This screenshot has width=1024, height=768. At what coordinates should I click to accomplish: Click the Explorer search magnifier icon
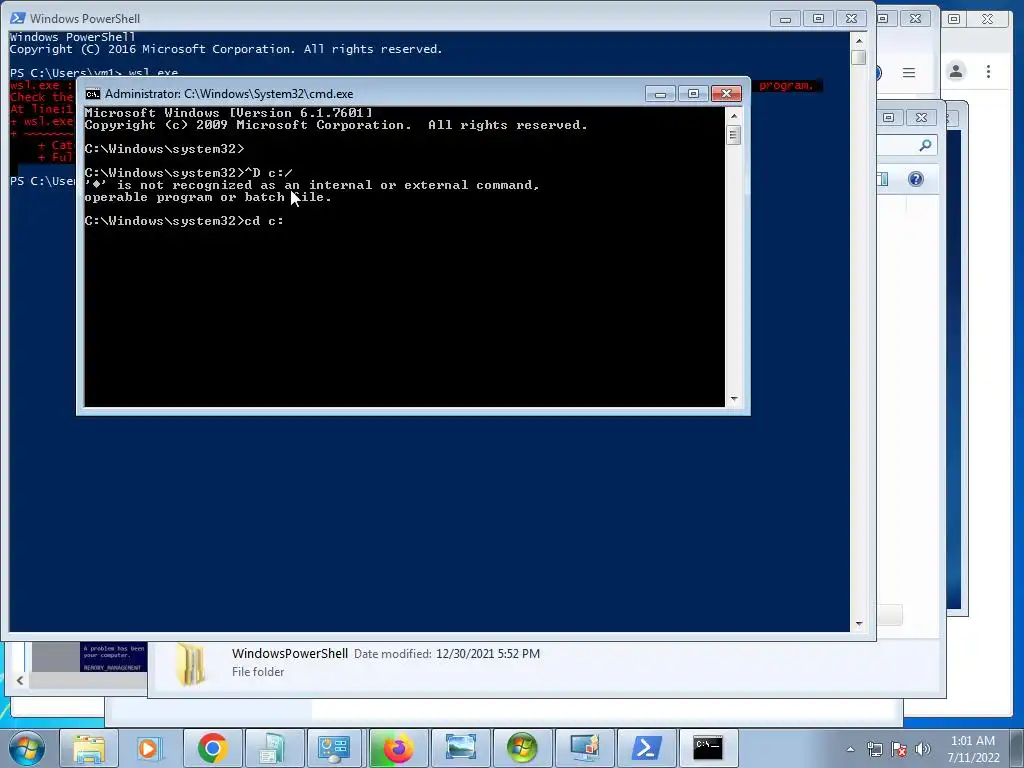pos(925,145)
